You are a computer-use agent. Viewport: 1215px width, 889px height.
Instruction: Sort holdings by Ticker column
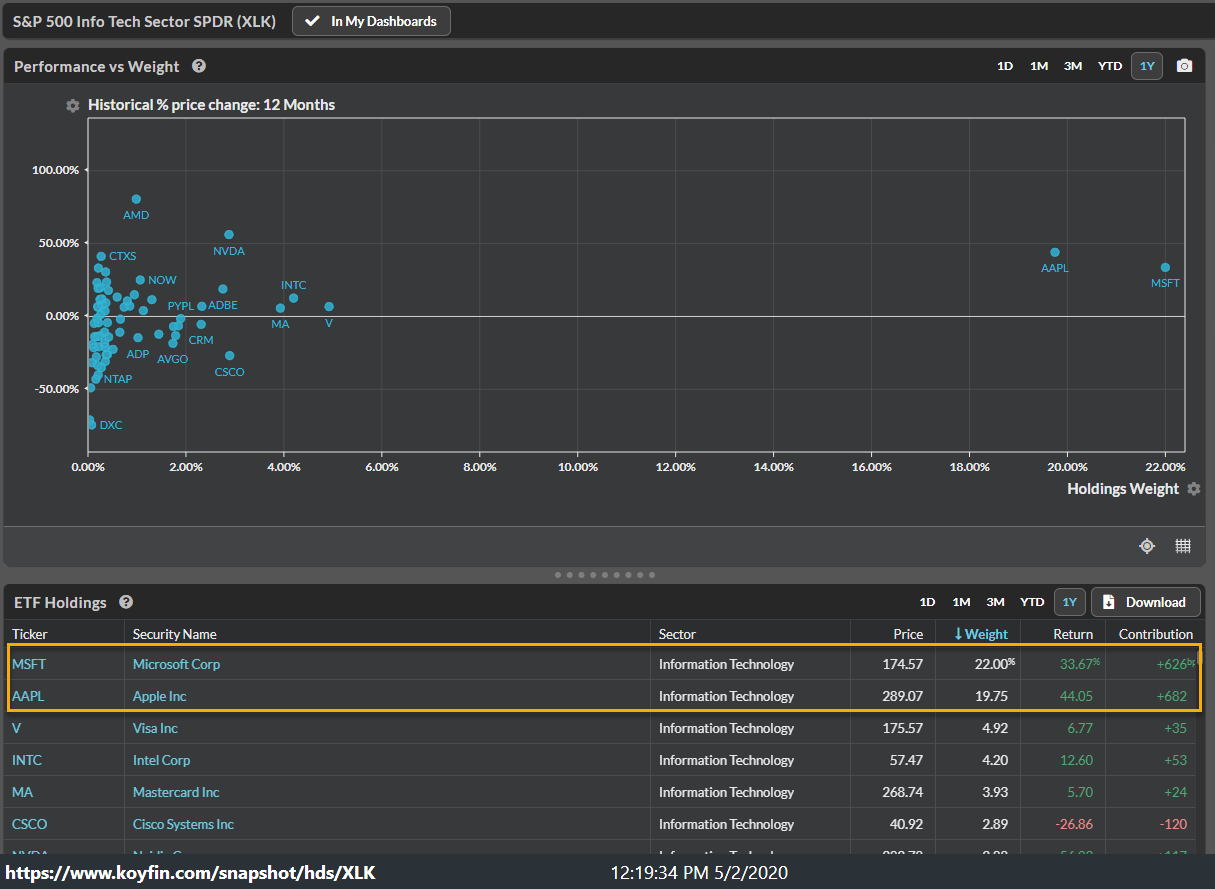pos(29,634)
